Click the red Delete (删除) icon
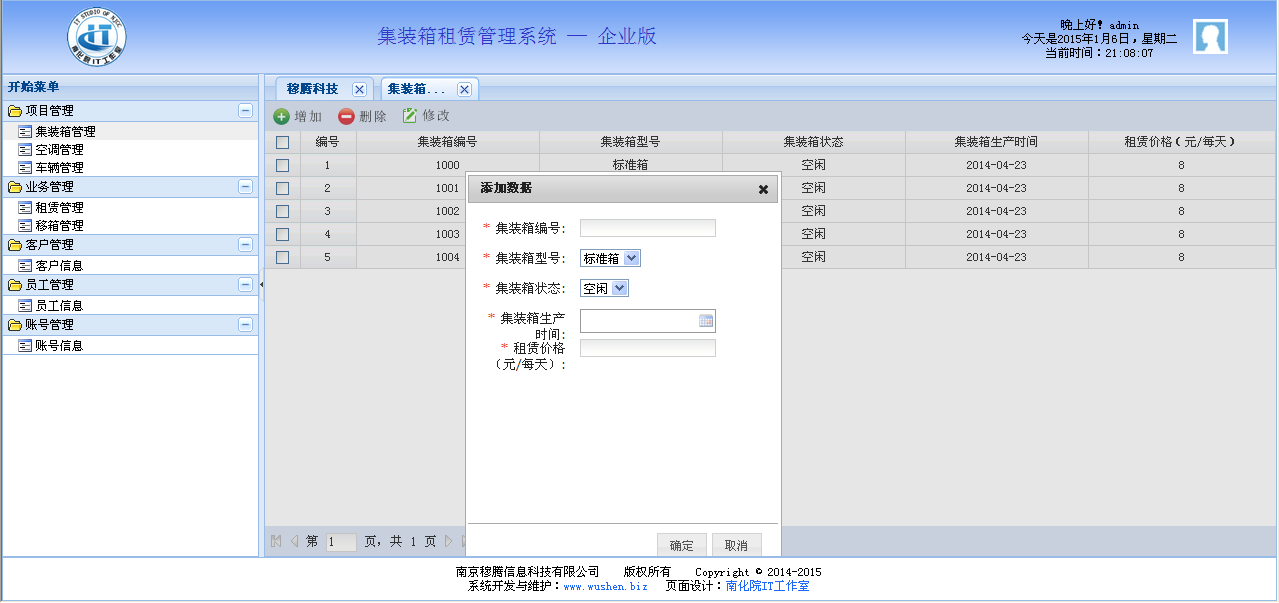 [x=346, y=116]
